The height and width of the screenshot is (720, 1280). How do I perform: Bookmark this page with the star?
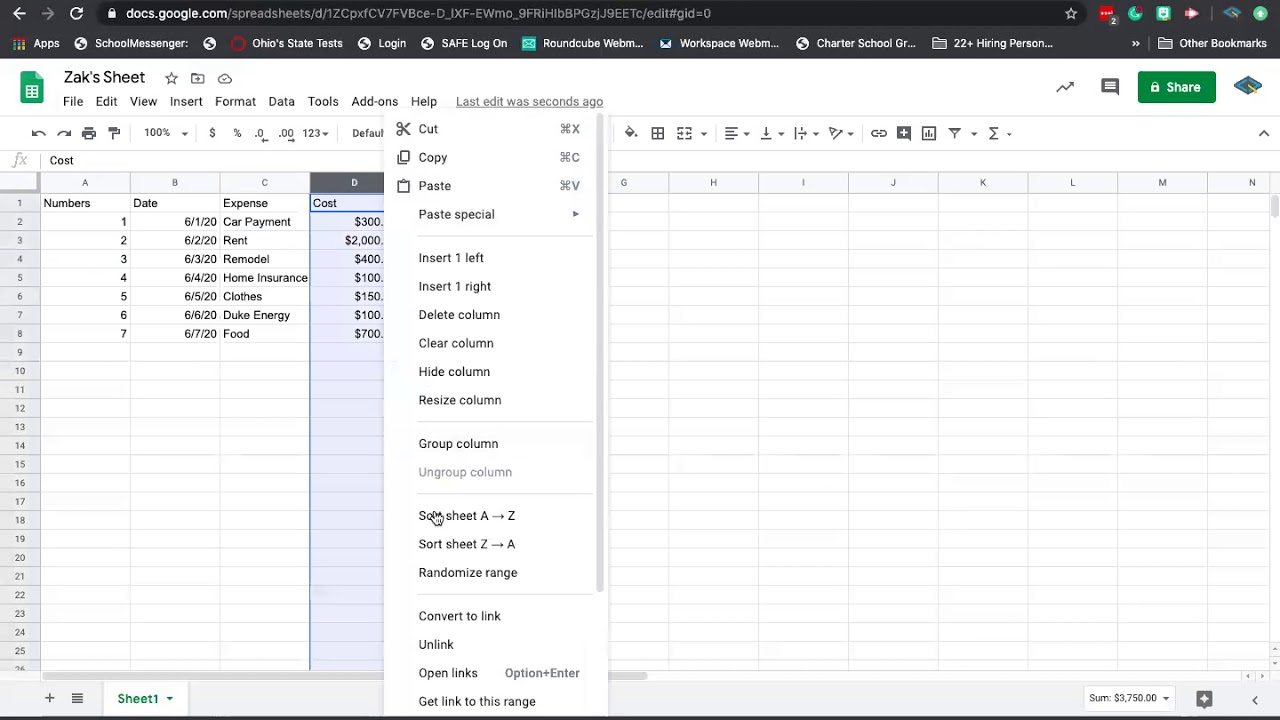pos(1071,14)
